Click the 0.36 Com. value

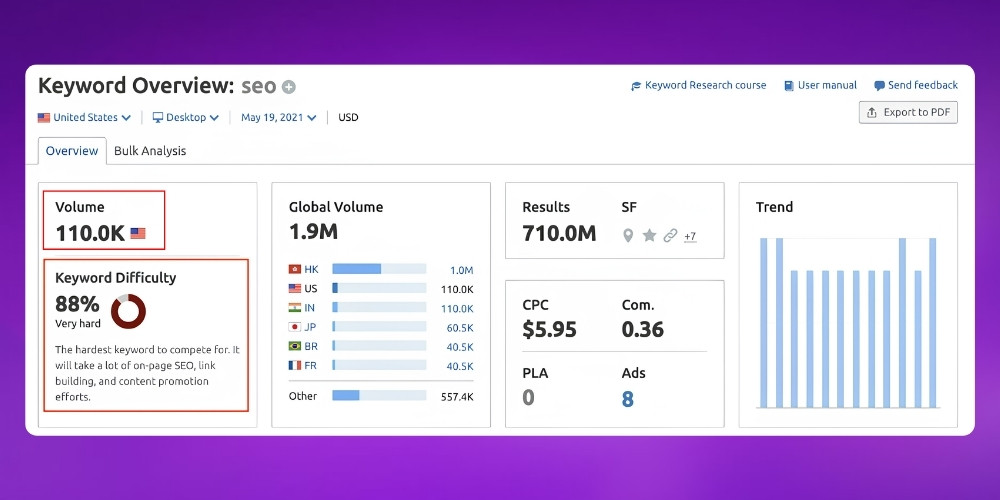coord(643,329)
